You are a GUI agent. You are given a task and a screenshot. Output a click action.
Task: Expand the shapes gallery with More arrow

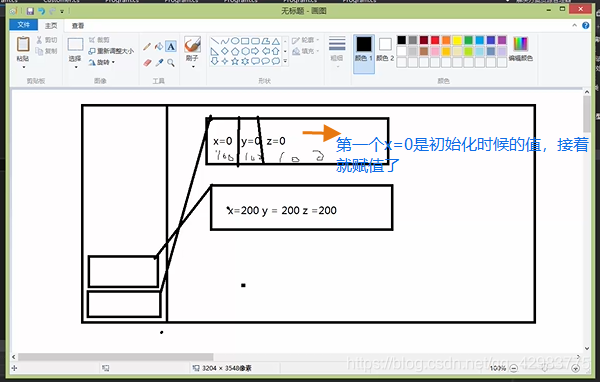tap(285, 61)
